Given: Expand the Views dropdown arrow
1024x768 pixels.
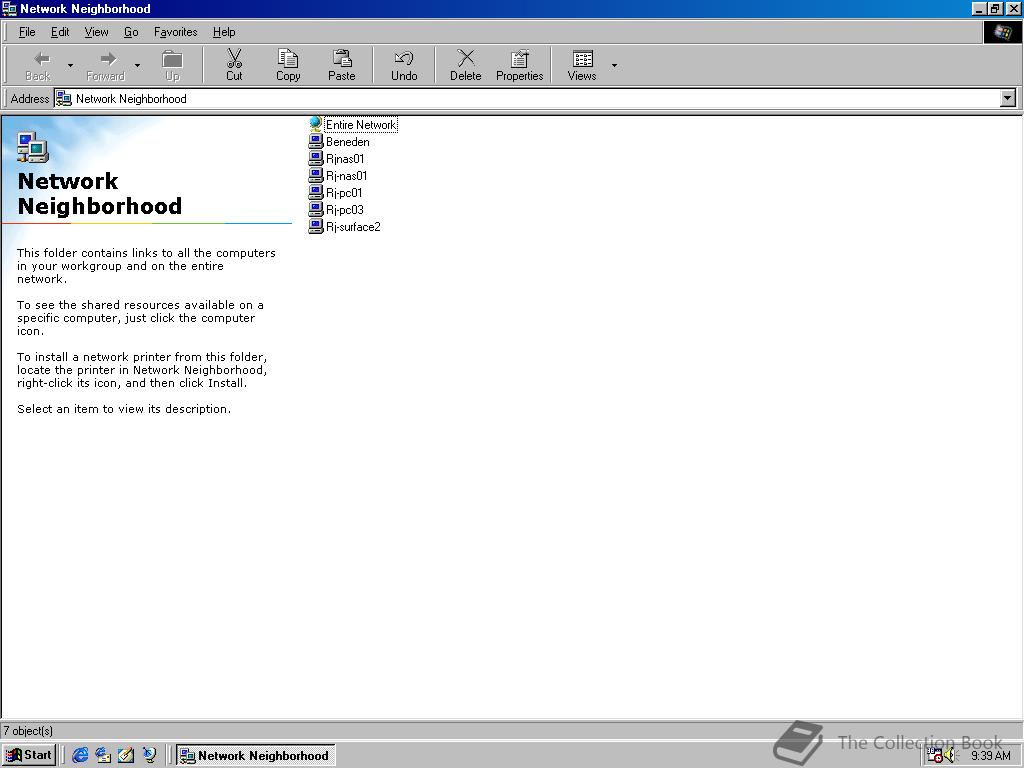Looking at the screenshot, I should pyautogui.click(x=614, y=65).
